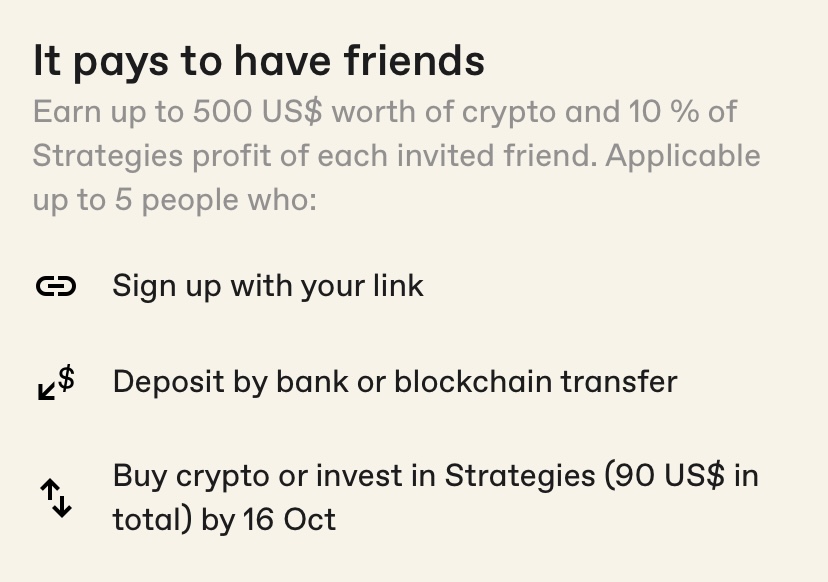
Task: Tap the diagonal arrow of deposit icon
Action: coord(46,391)
